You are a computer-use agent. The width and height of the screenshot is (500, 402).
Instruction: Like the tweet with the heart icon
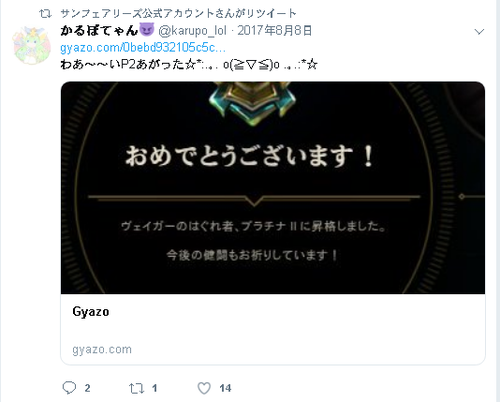204,388
